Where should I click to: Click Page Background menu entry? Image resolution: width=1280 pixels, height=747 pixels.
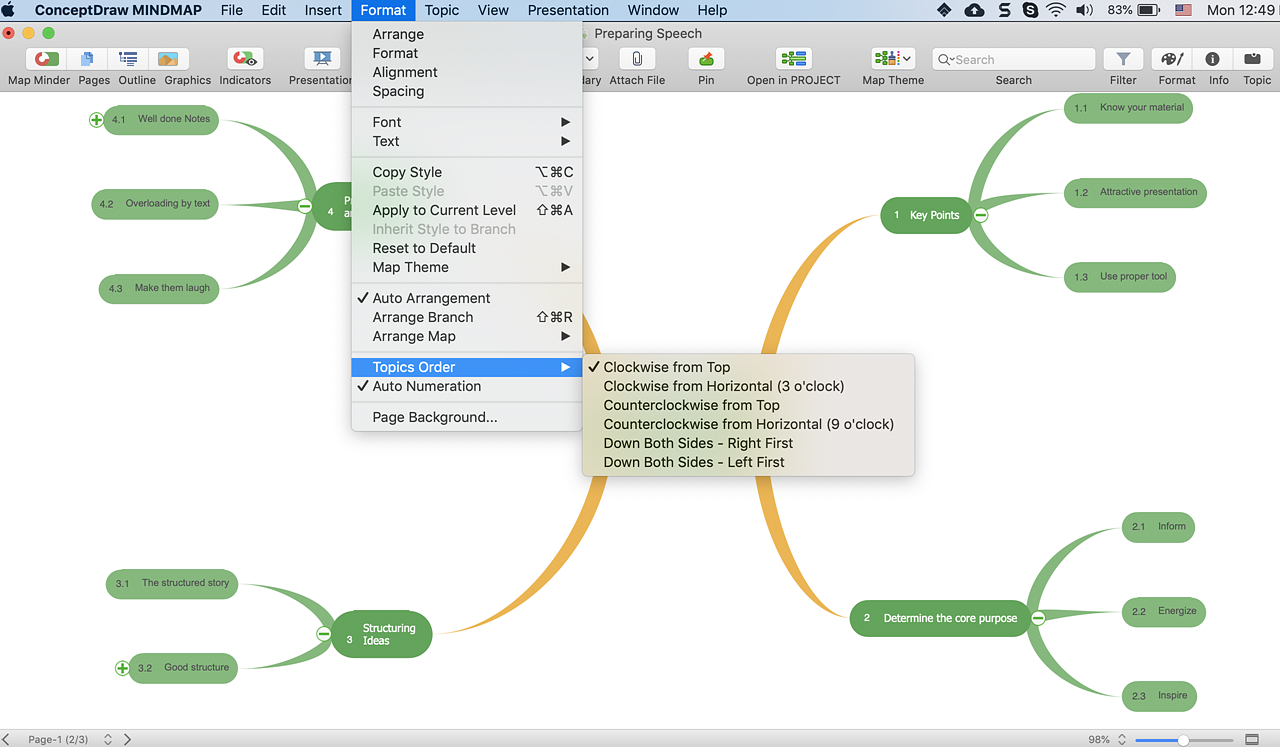click(434, 417)
